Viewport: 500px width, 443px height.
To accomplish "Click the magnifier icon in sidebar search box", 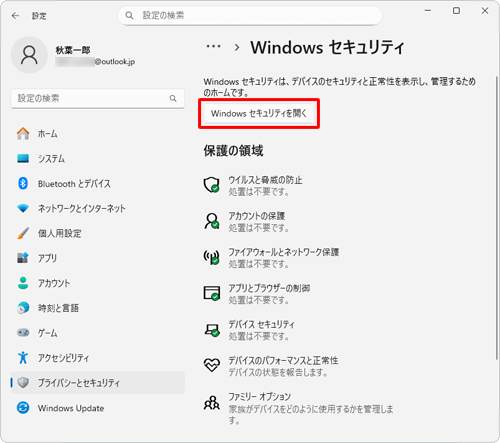I will 173,98.
